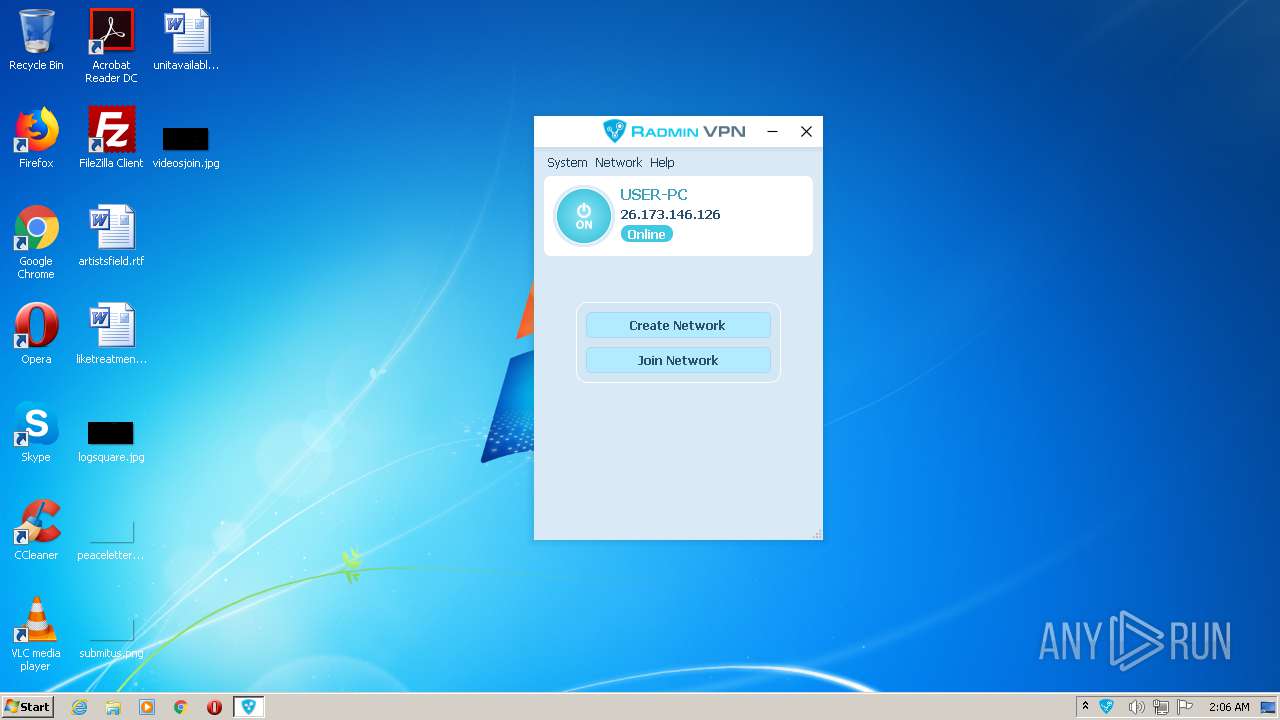
Task: Select the logsquare.jpg file icon
Action: (x=111, y=441)
